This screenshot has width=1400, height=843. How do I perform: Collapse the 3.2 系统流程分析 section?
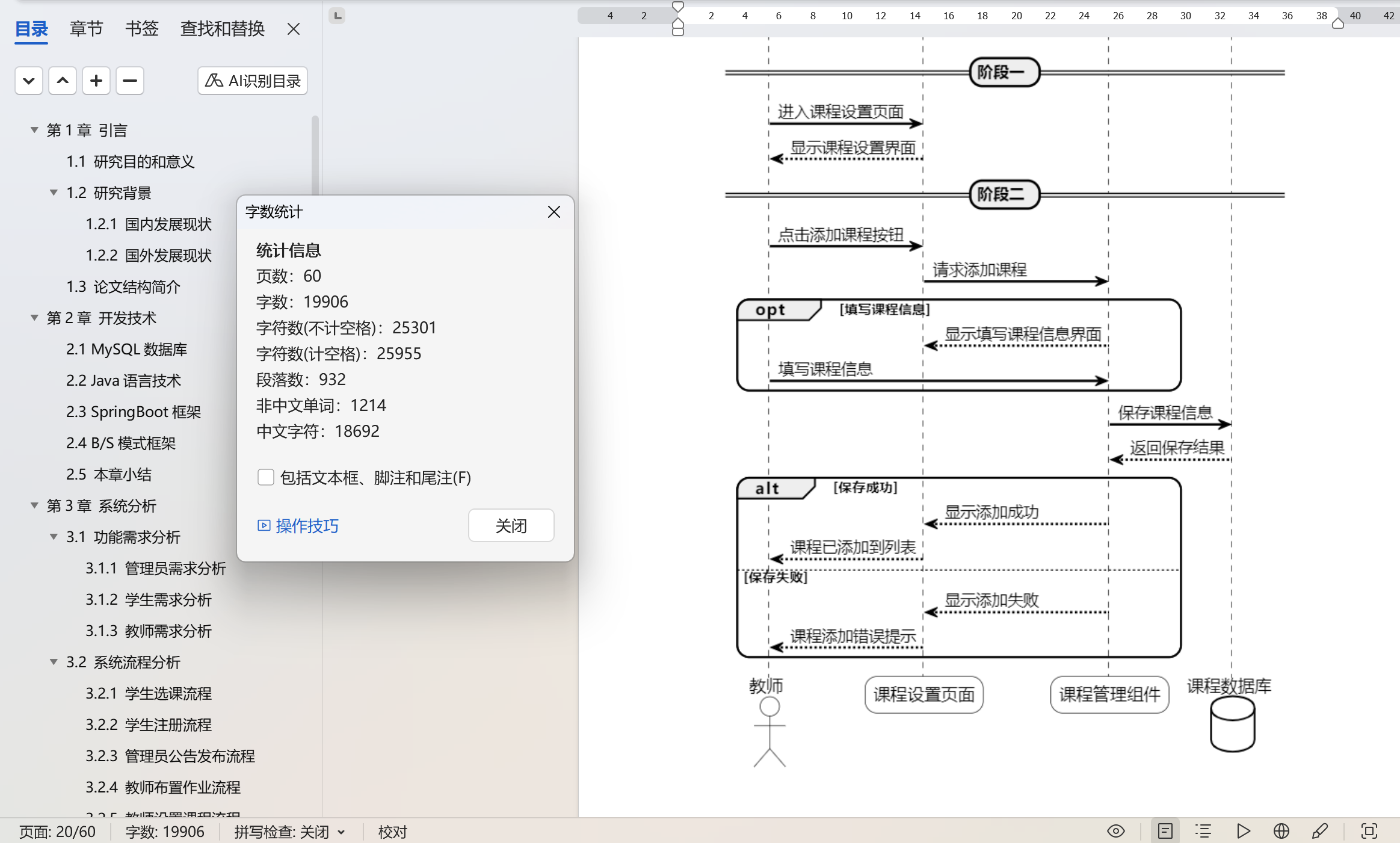tap(54, 662)
